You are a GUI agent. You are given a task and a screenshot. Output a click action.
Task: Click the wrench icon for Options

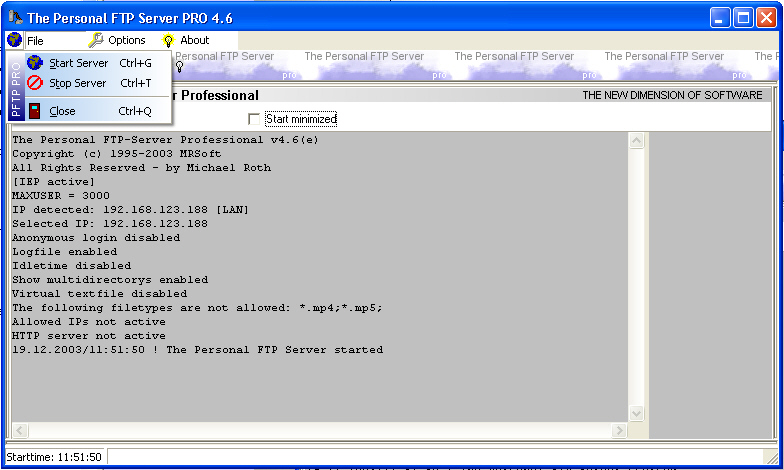(96, 40)
